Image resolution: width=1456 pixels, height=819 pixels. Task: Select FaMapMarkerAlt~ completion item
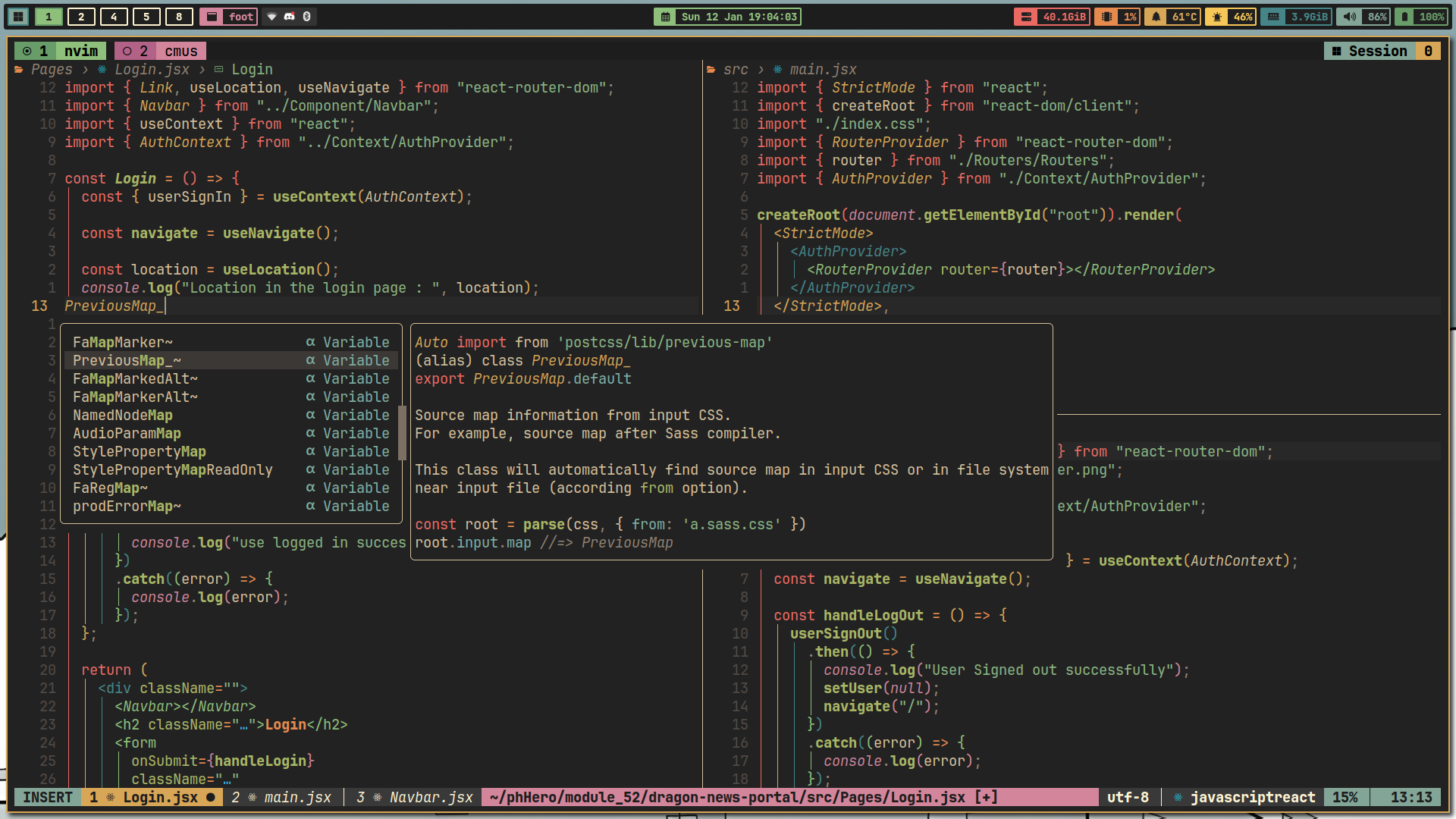pos(231,397)
